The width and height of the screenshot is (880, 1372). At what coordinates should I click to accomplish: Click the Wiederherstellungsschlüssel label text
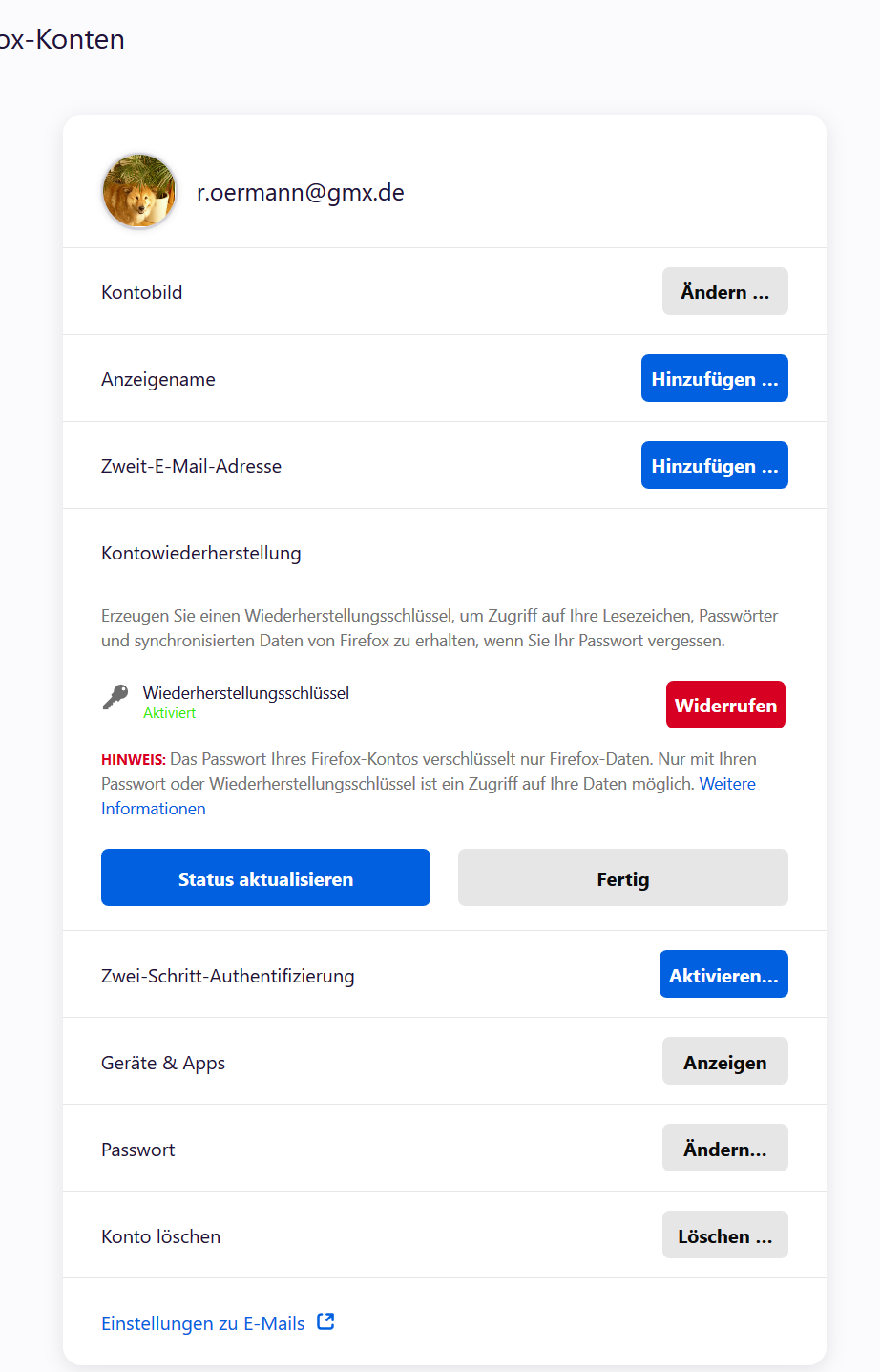(x=246, y=692)
